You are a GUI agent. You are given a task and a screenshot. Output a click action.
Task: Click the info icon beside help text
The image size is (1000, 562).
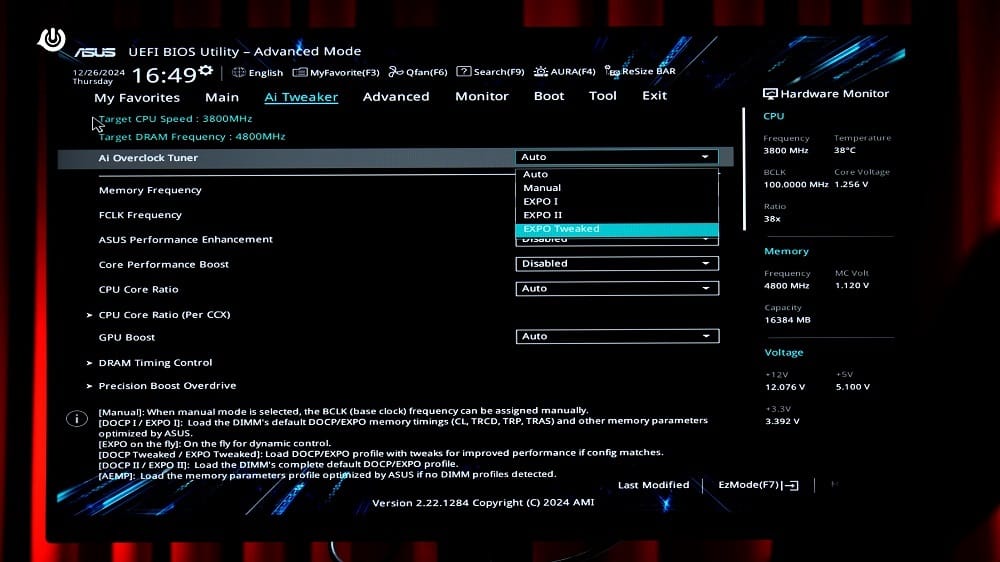(x=76, y=419)
